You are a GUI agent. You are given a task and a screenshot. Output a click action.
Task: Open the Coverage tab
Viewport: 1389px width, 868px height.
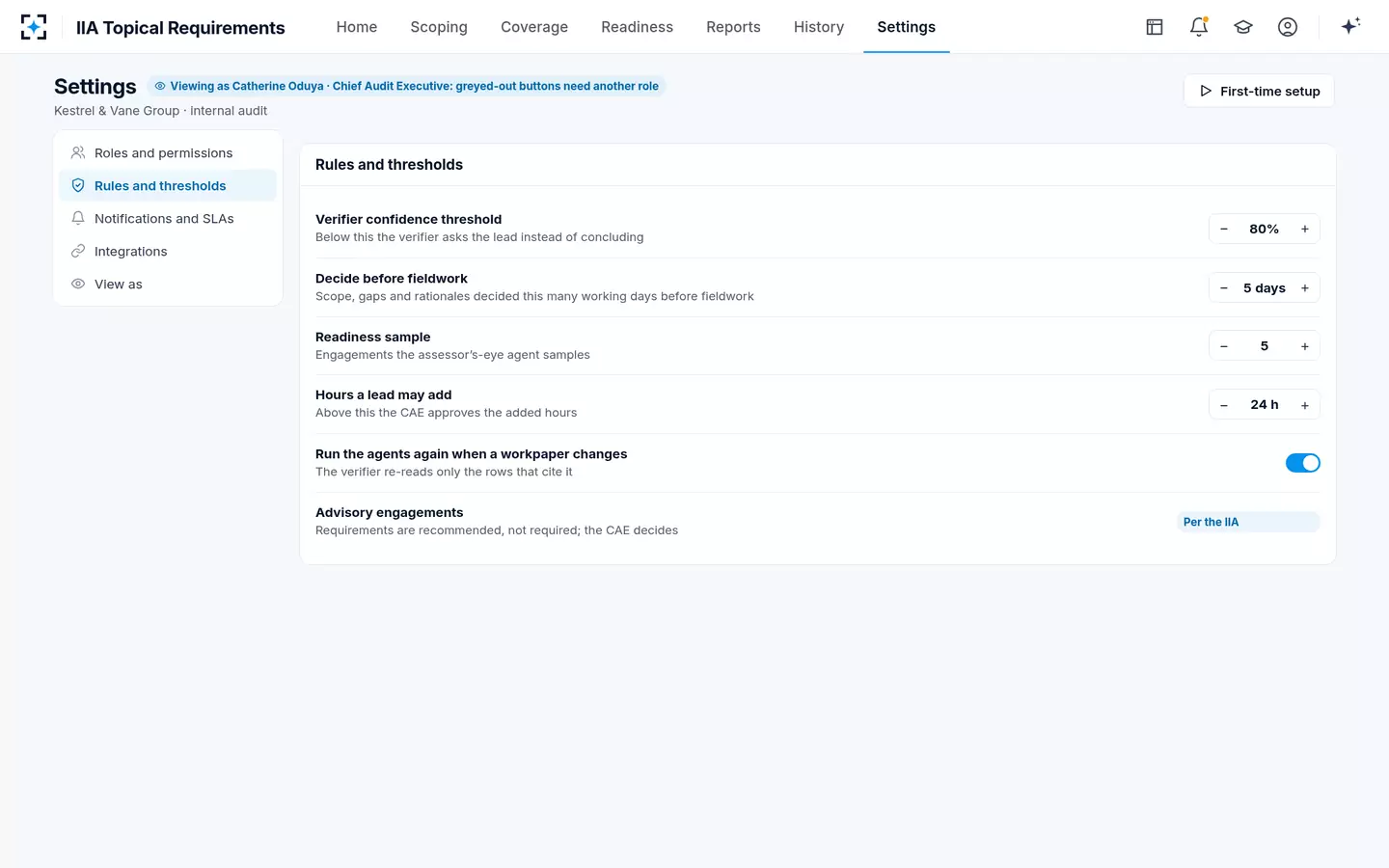(534, 27)
